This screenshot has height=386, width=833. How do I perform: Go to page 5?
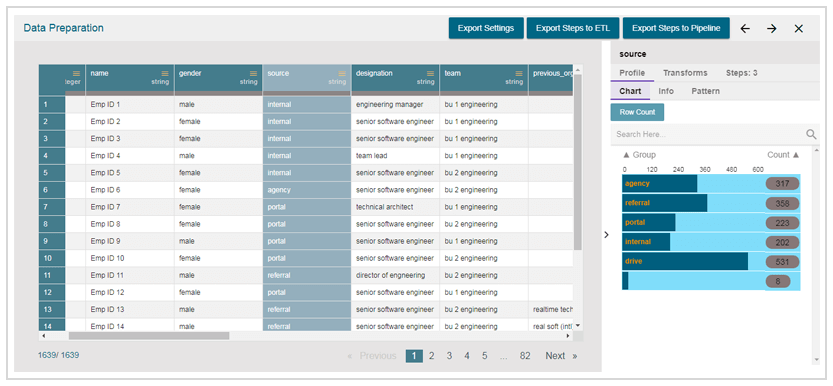click(484, 356)
